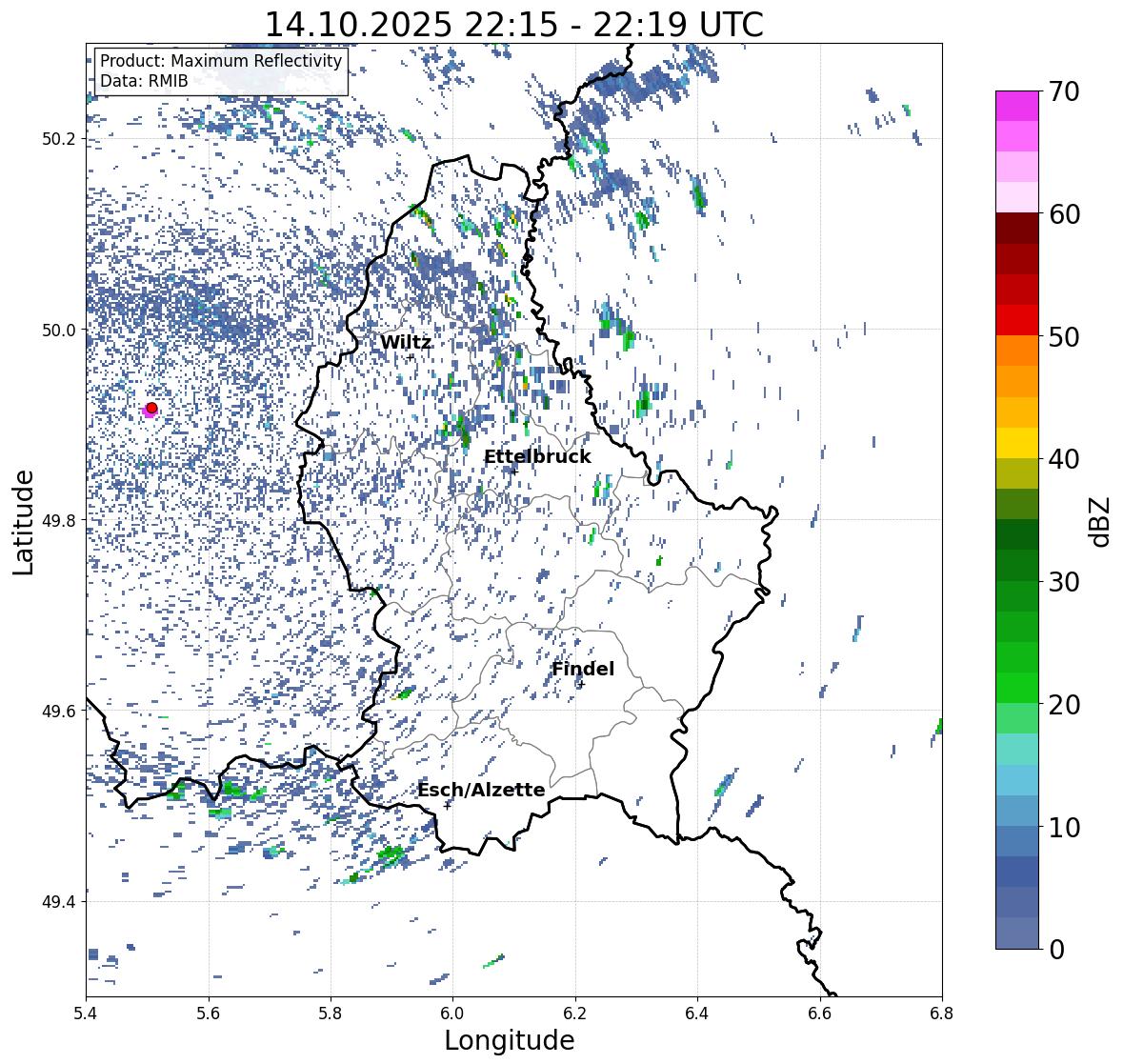Viewport: 1123px width, 1064px height.
Task: Click the 10 tick on colorbar
Action: pos(1064,827)
